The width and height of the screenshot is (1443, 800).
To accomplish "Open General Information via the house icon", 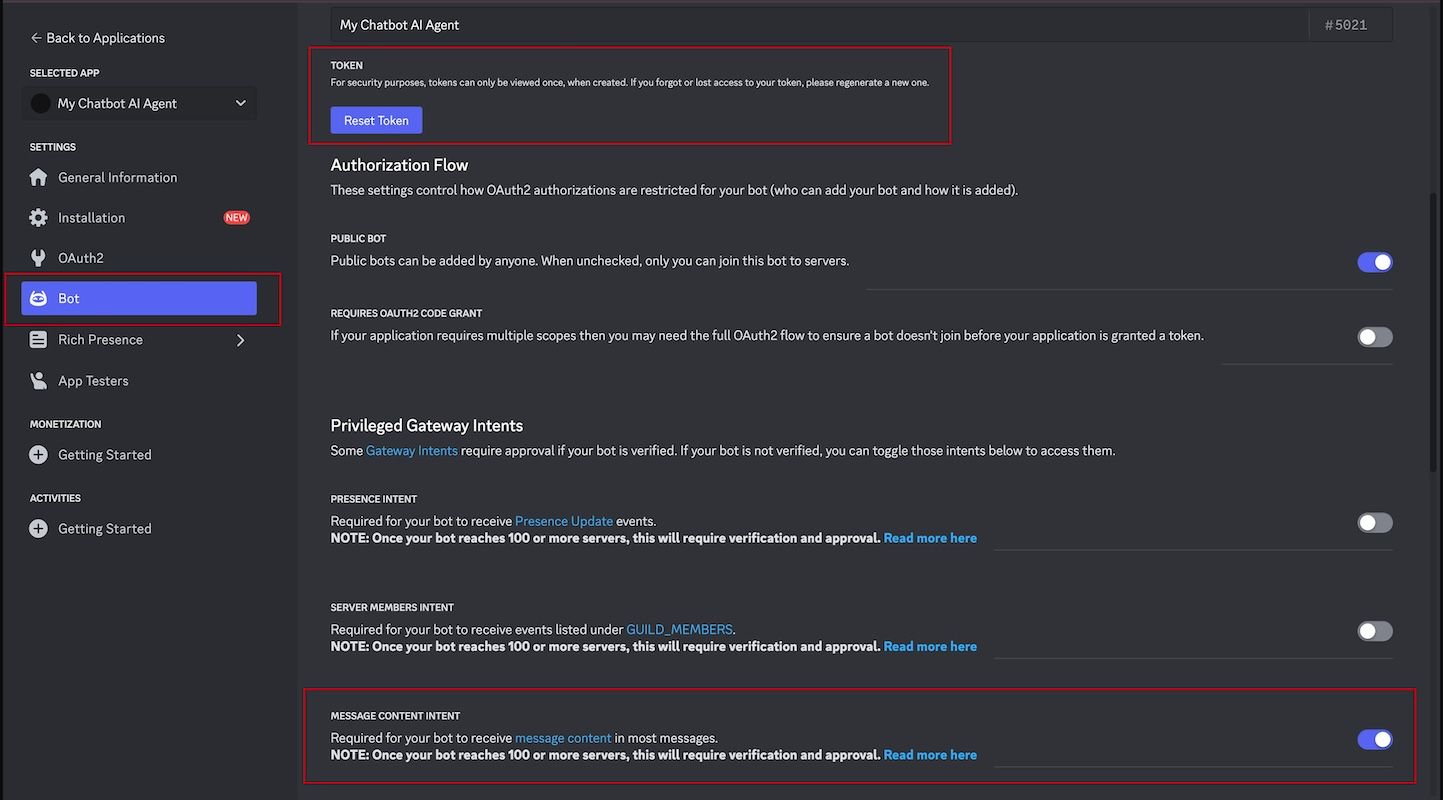I will click(x=37, y=177).
